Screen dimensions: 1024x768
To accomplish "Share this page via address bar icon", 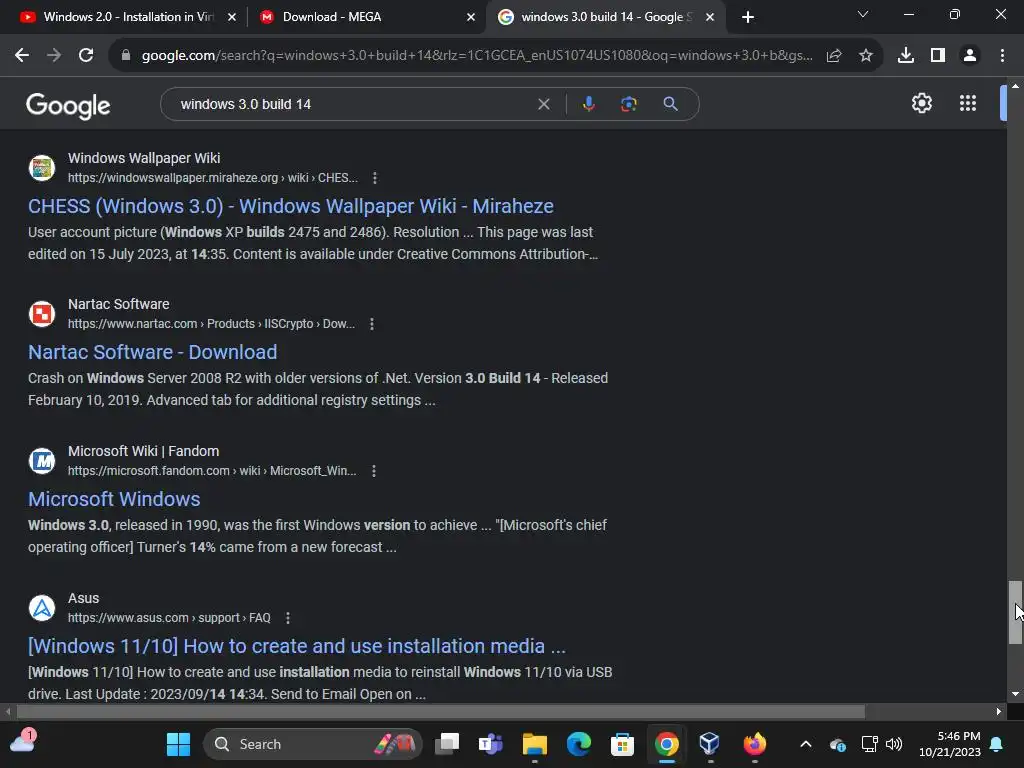I will click(x=834, y=56).
